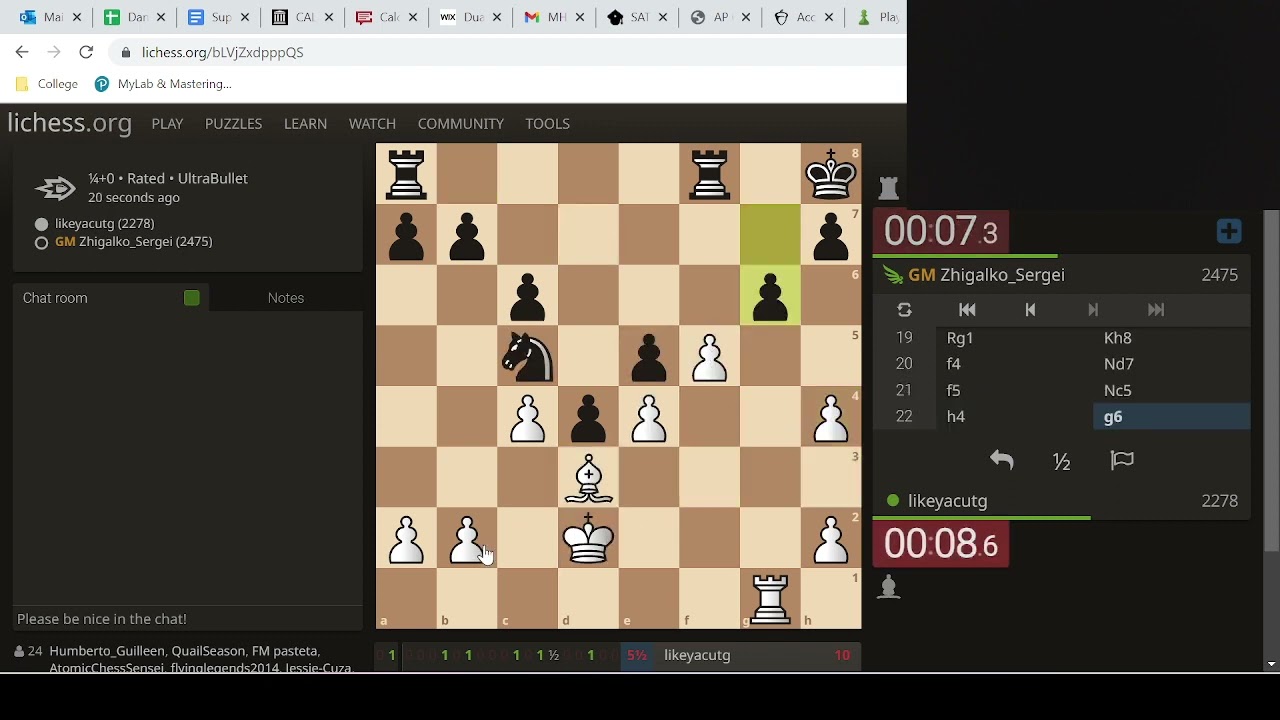Click likeyacutg name beside bottom clock
The width and height of the screenshot is (1280, 720).
[947, 501]
